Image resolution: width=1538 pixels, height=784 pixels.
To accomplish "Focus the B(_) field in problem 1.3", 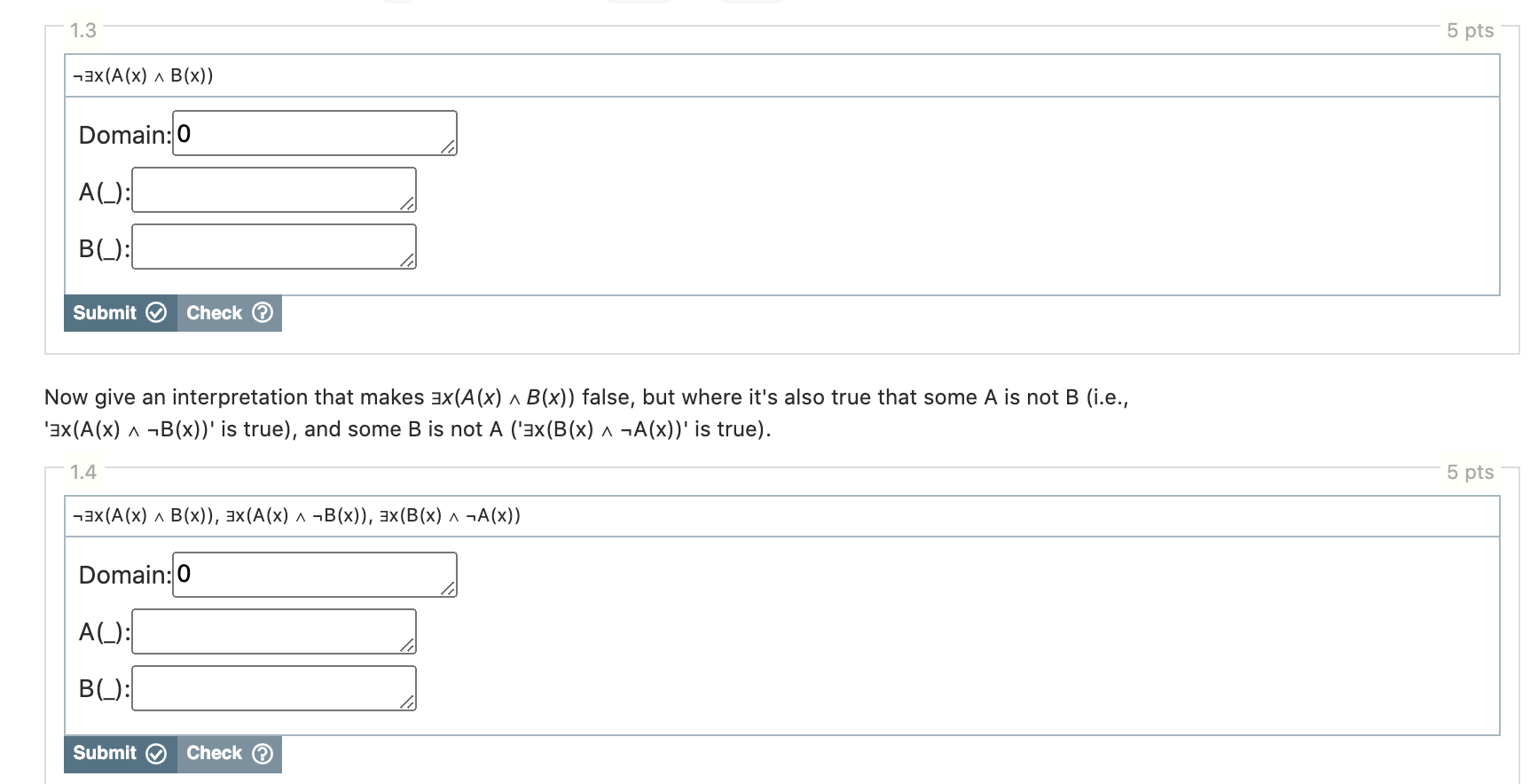I will tap(274, 247).
